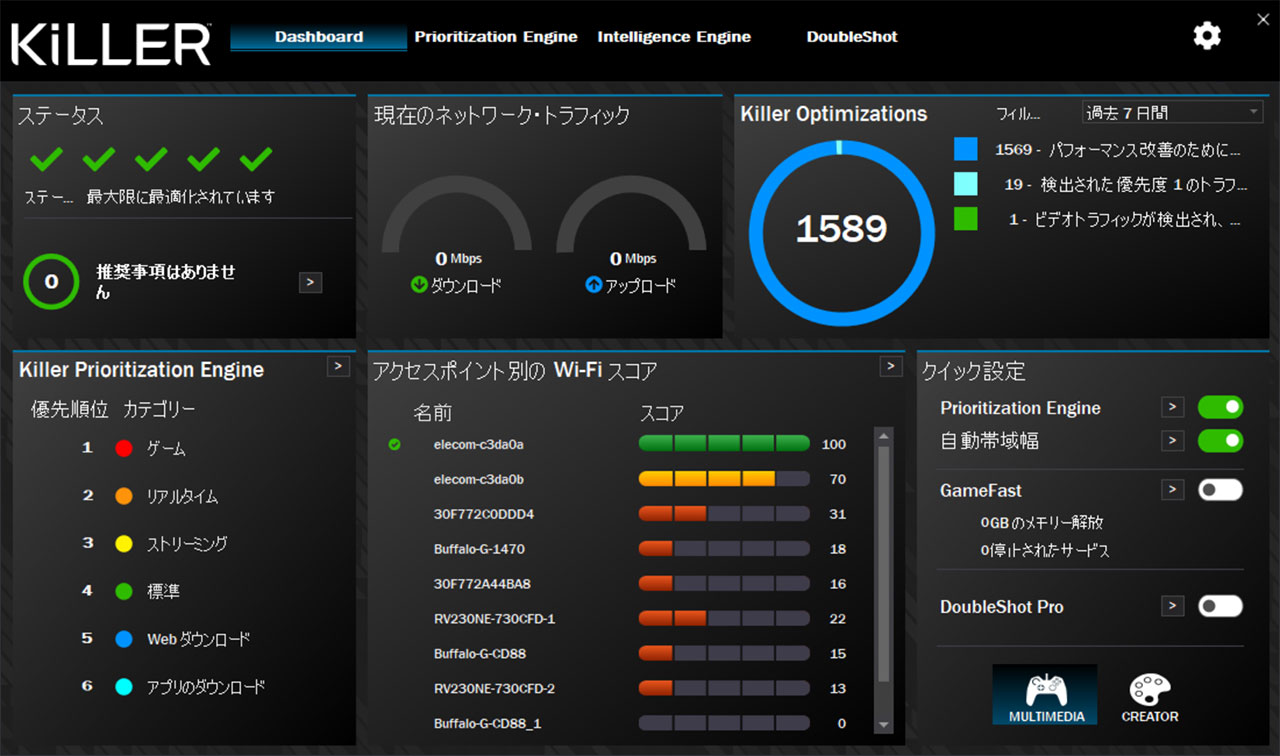This screenshot has width=1280, height=756.
Task: Click the 1589 optimizations ring chart
Action: [841, 232]
